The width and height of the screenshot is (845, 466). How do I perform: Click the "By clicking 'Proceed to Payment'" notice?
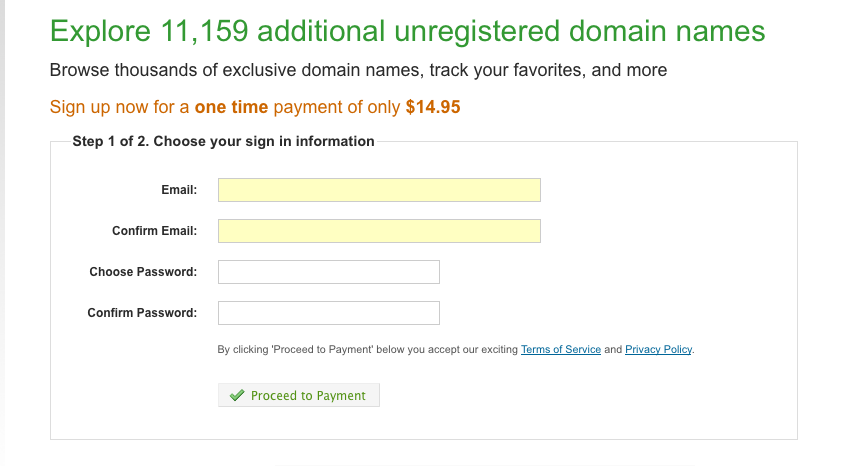[x=367, y=350]
